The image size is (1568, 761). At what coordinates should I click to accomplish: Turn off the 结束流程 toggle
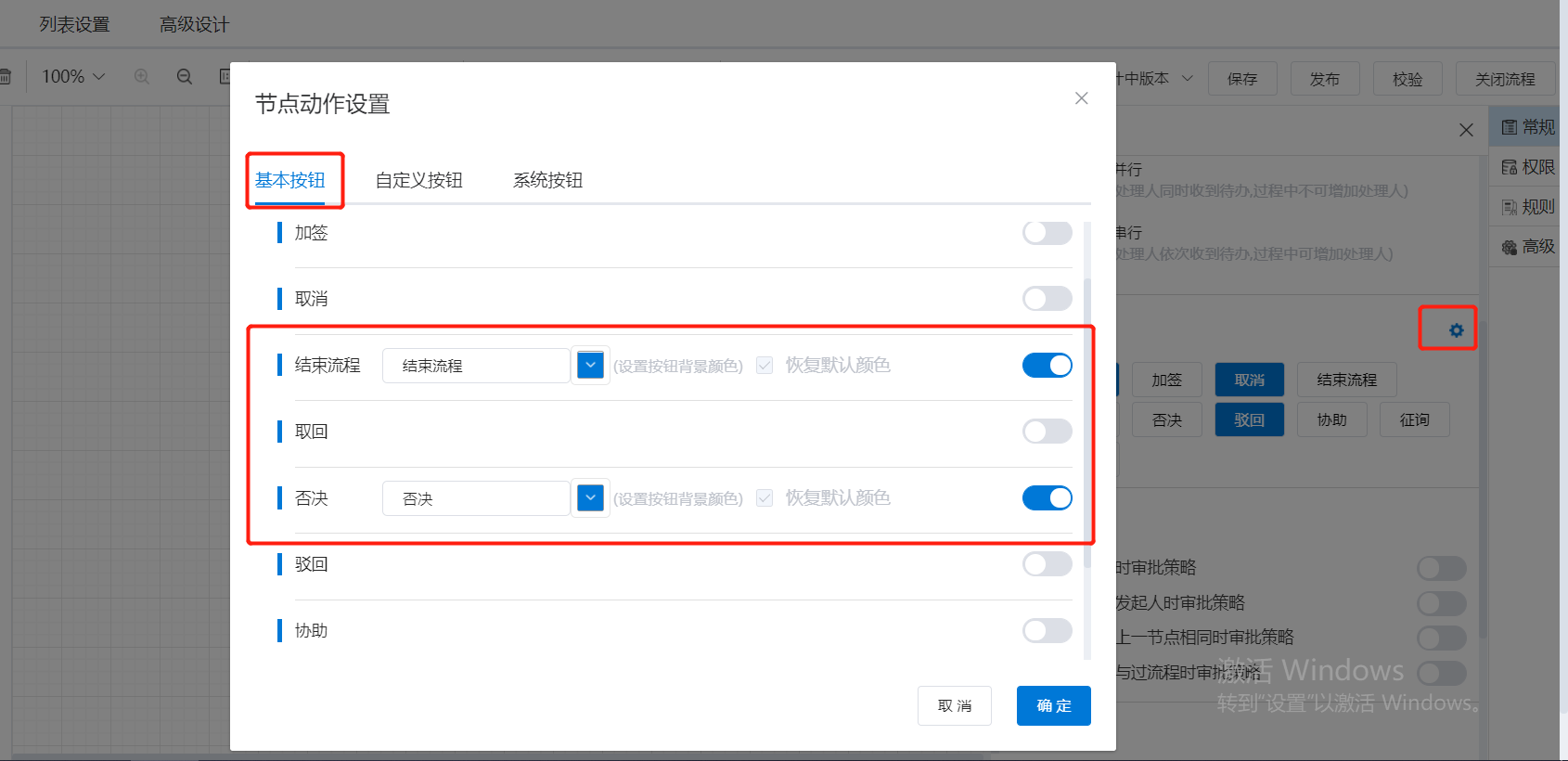[1047, 366]
